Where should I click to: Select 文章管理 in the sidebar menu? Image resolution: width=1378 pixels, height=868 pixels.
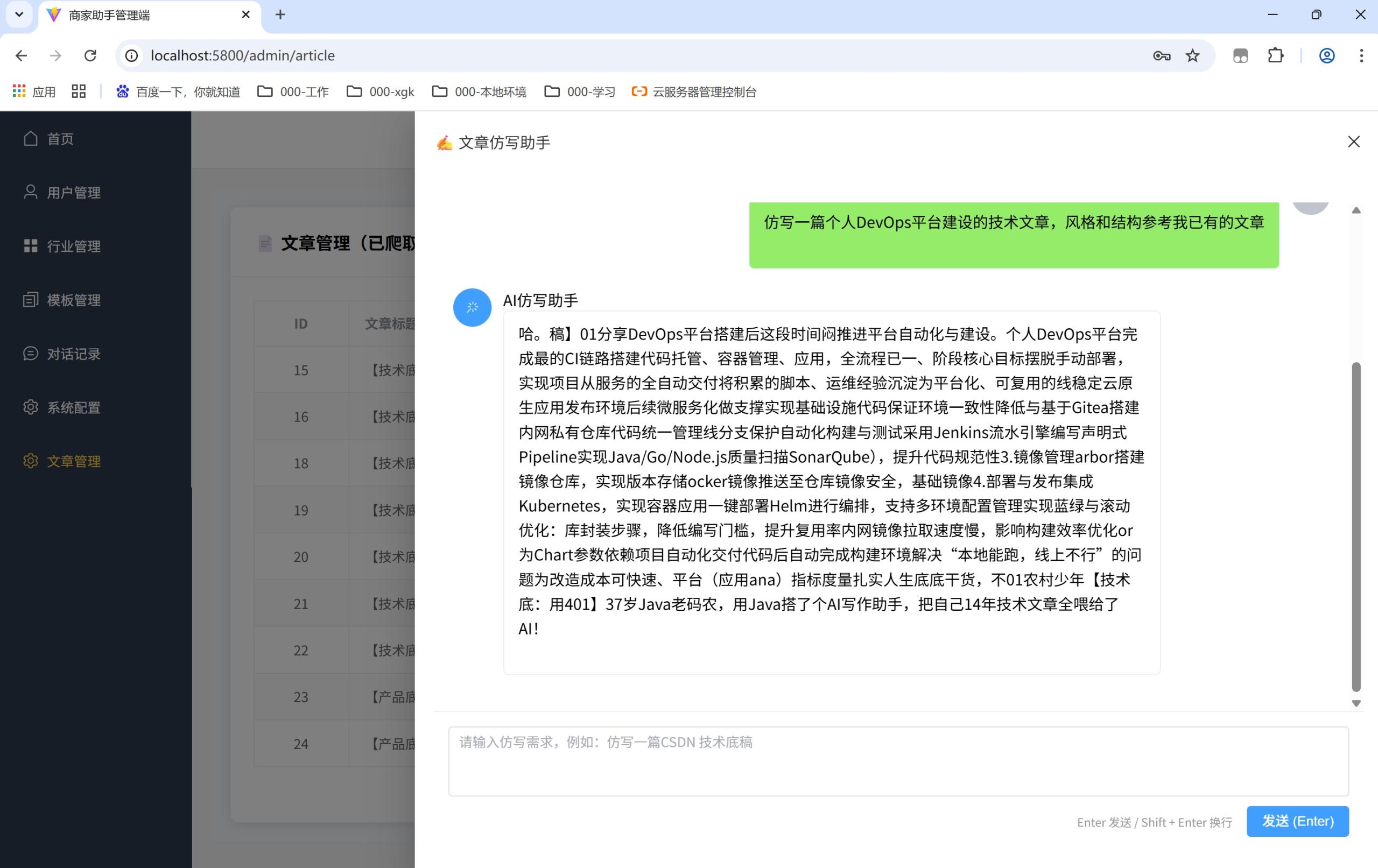74,461
